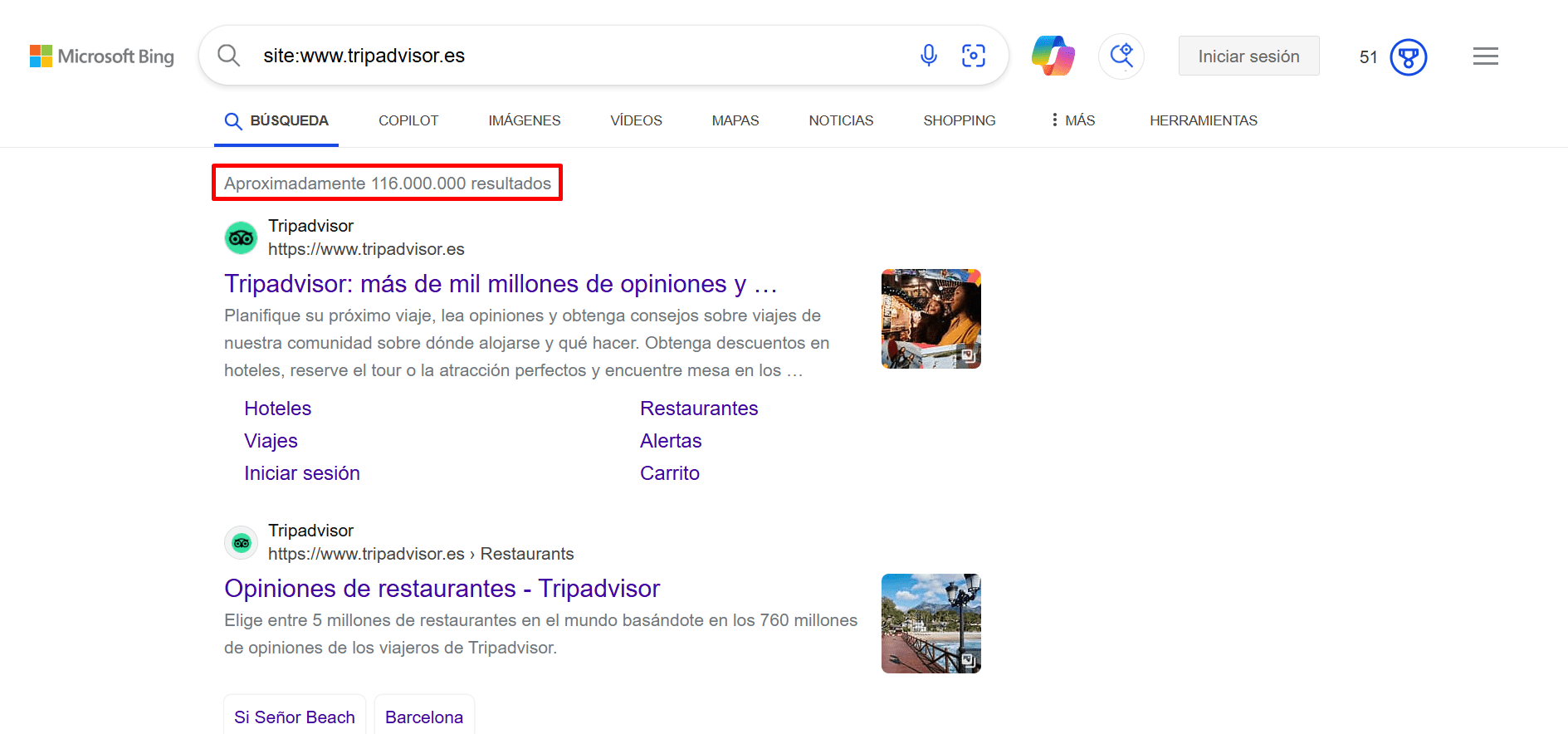1568x734 pixels.
Task: Switch to the VÍDEOS tab
Action: tap(637, 121)
